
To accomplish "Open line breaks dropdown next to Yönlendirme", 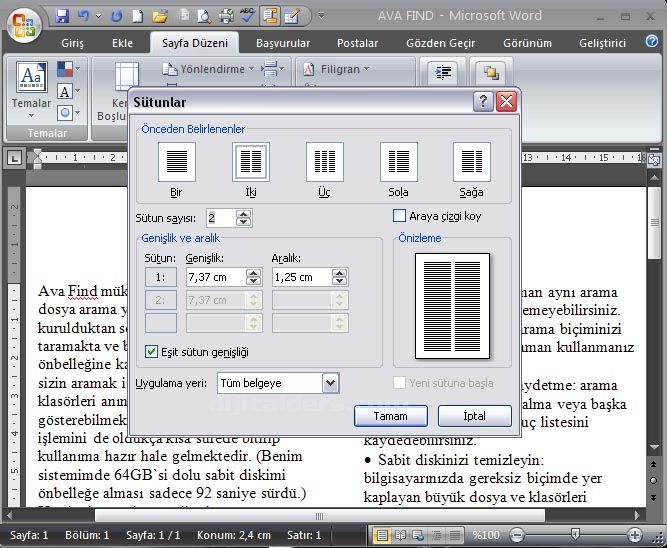I will (x=273, y=69).
